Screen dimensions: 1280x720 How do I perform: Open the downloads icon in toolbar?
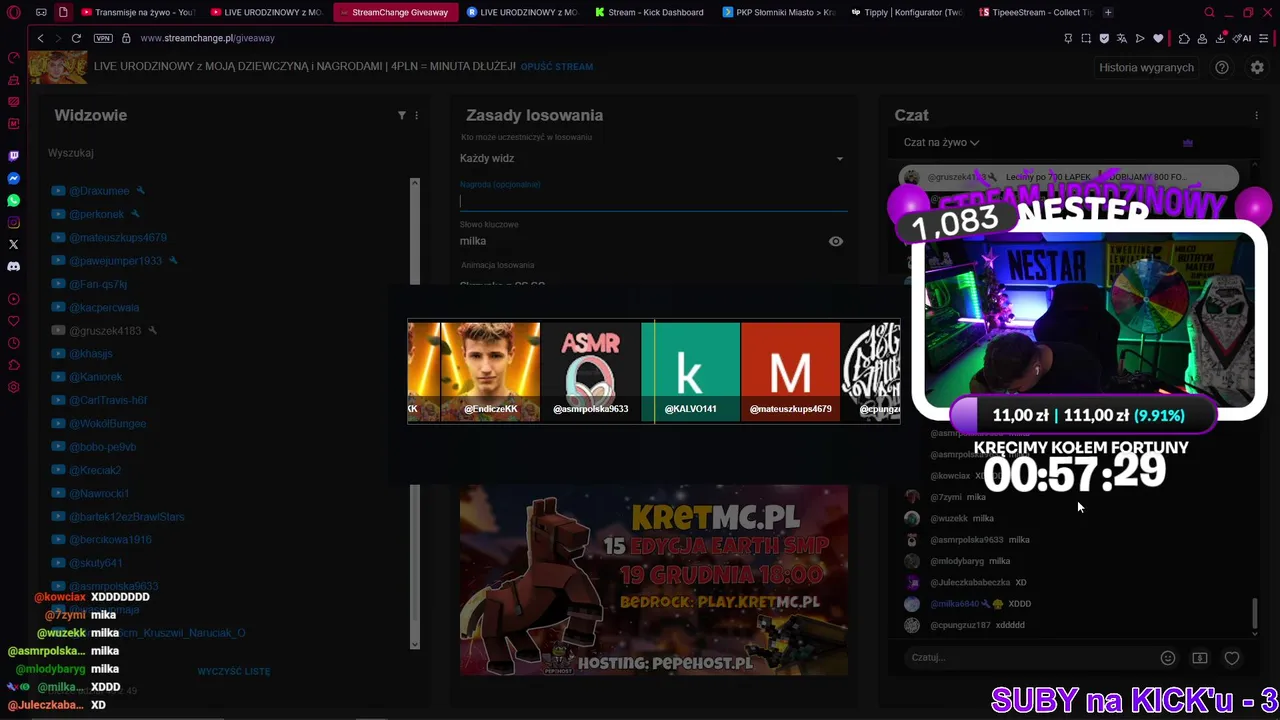[x=1221, y=38]
